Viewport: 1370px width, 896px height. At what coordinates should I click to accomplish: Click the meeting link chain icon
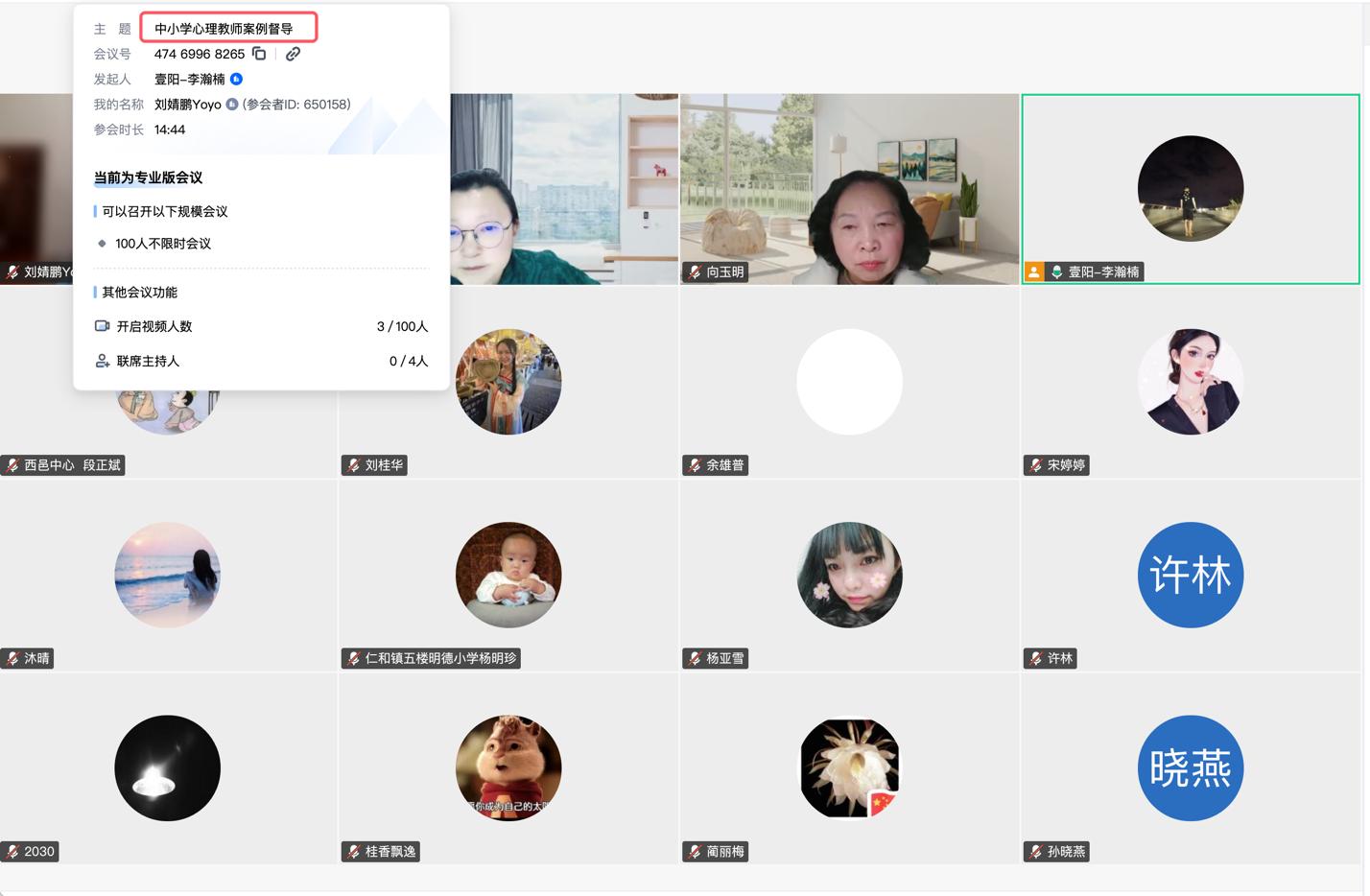(x=293, y=54)
